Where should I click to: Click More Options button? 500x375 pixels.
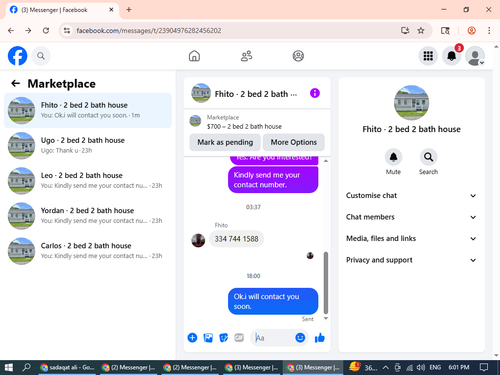click(x=294, y=142)
